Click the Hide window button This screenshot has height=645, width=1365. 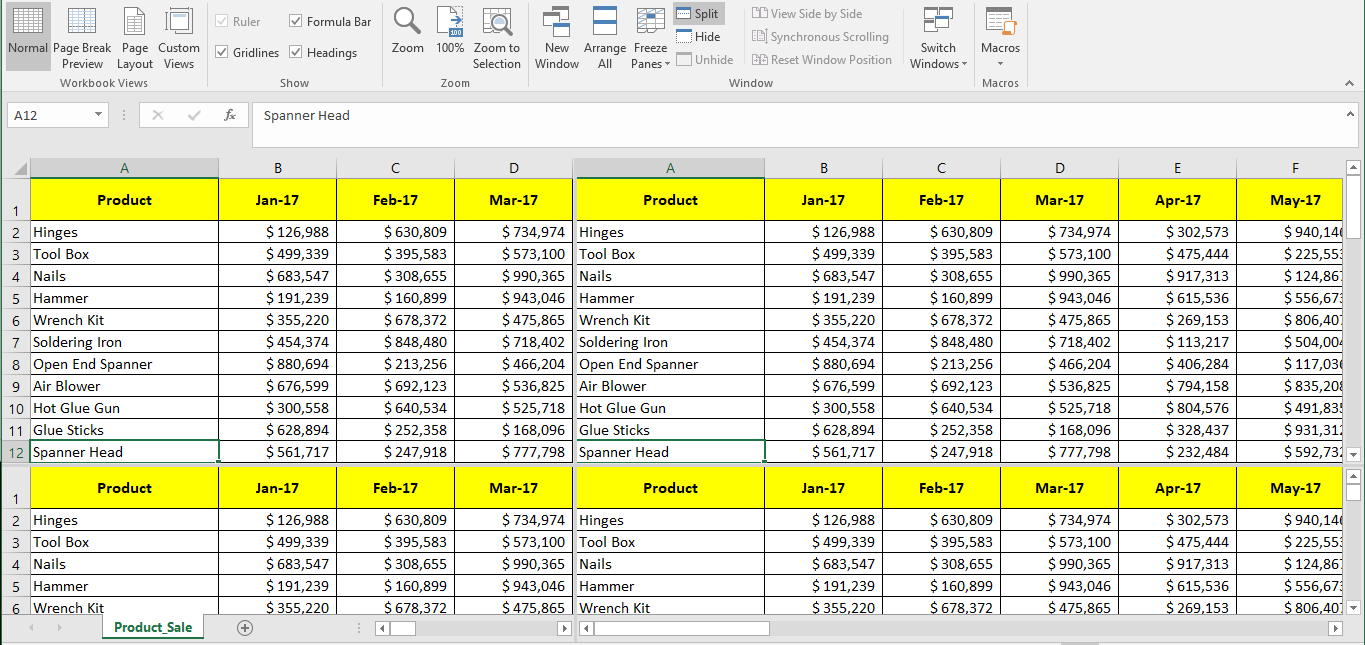(697, 37)
